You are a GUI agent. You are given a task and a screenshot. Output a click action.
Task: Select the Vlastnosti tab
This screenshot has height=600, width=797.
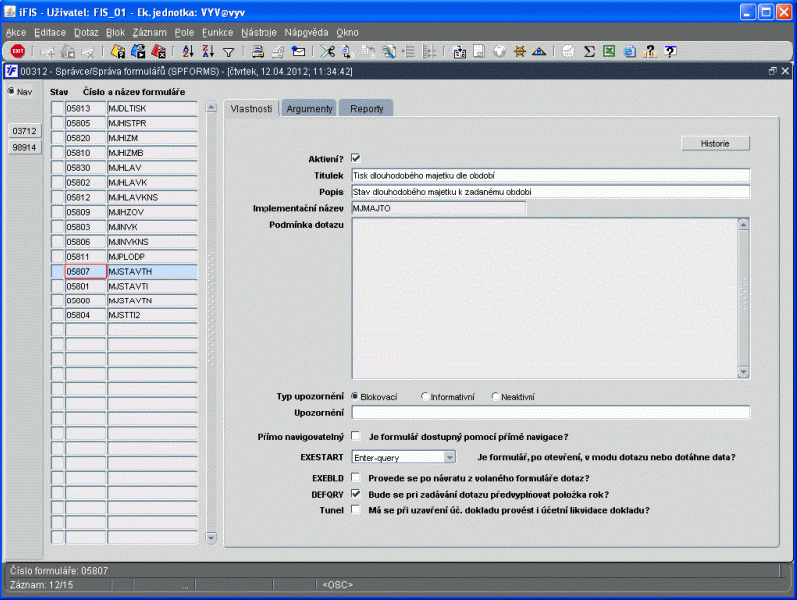pos(251,108)
